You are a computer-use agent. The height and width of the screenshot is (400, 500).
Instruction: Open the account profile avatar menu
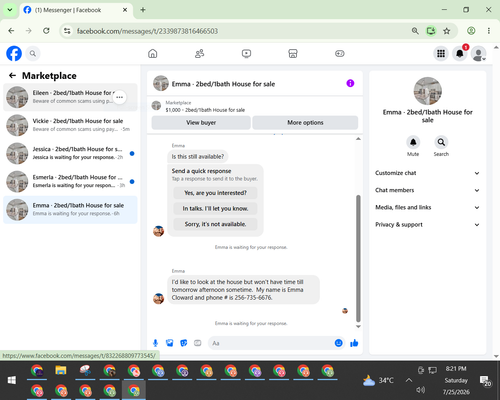click(x=478, y=53)
